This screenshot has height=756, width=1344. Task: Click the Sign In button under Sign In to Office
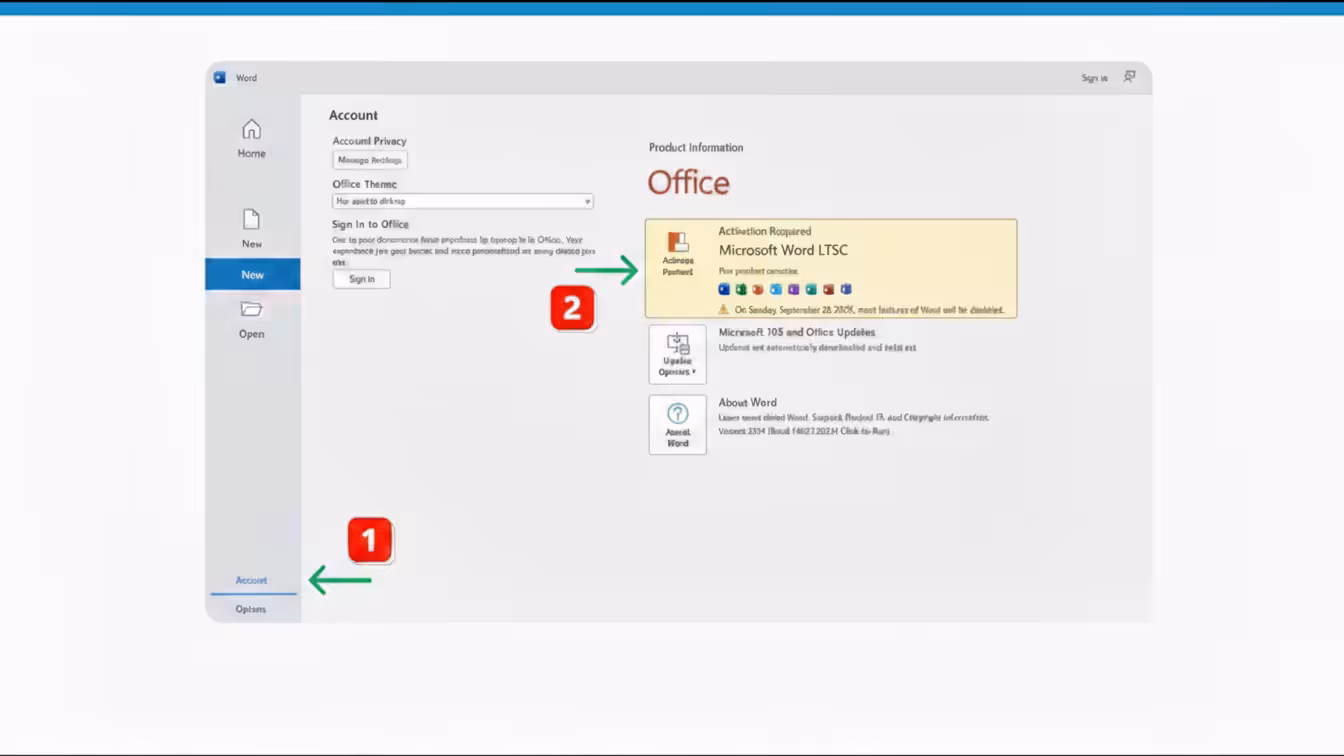(362, 279)
